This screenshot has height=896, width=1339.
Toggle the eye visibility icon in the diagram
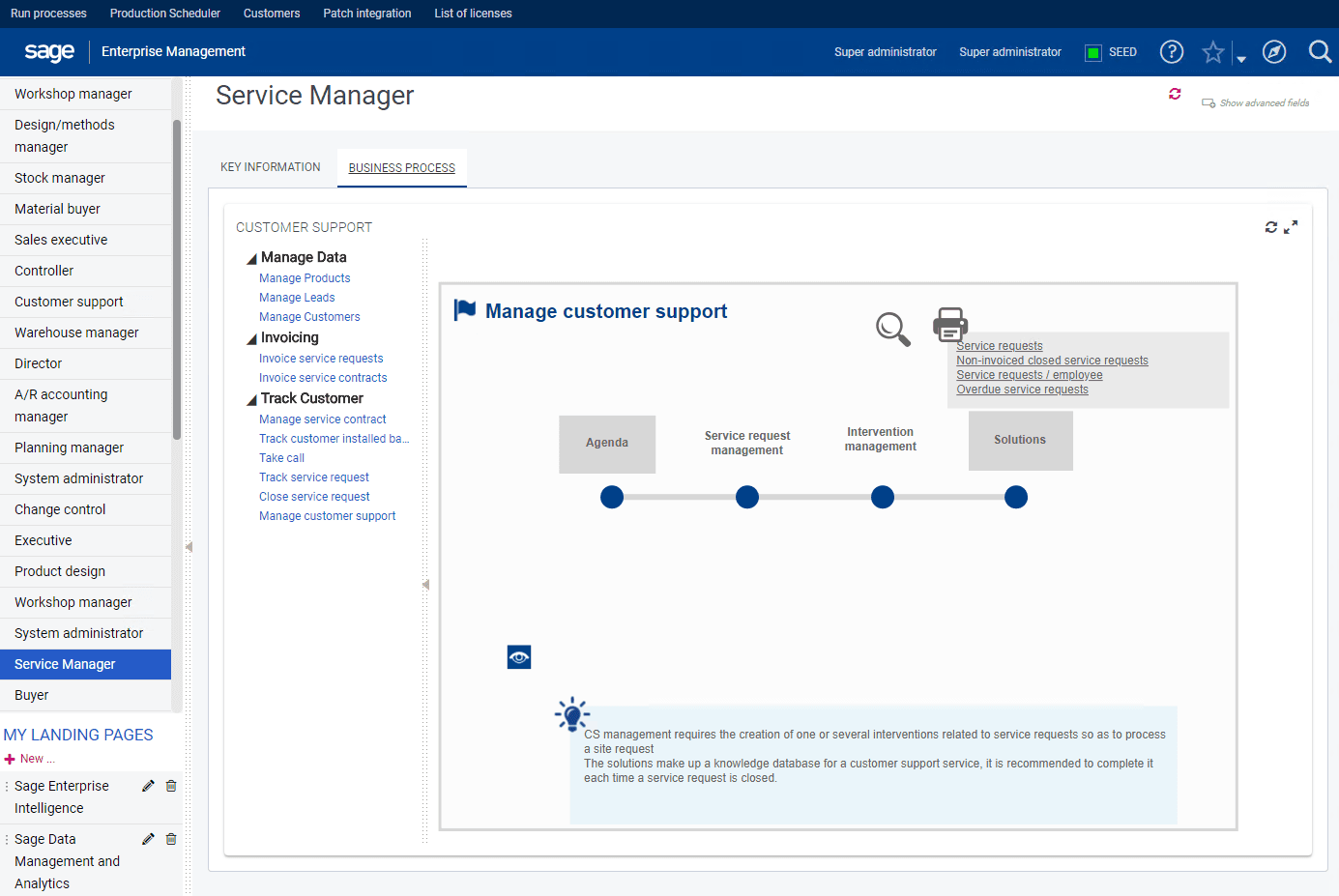click(519, 656)
